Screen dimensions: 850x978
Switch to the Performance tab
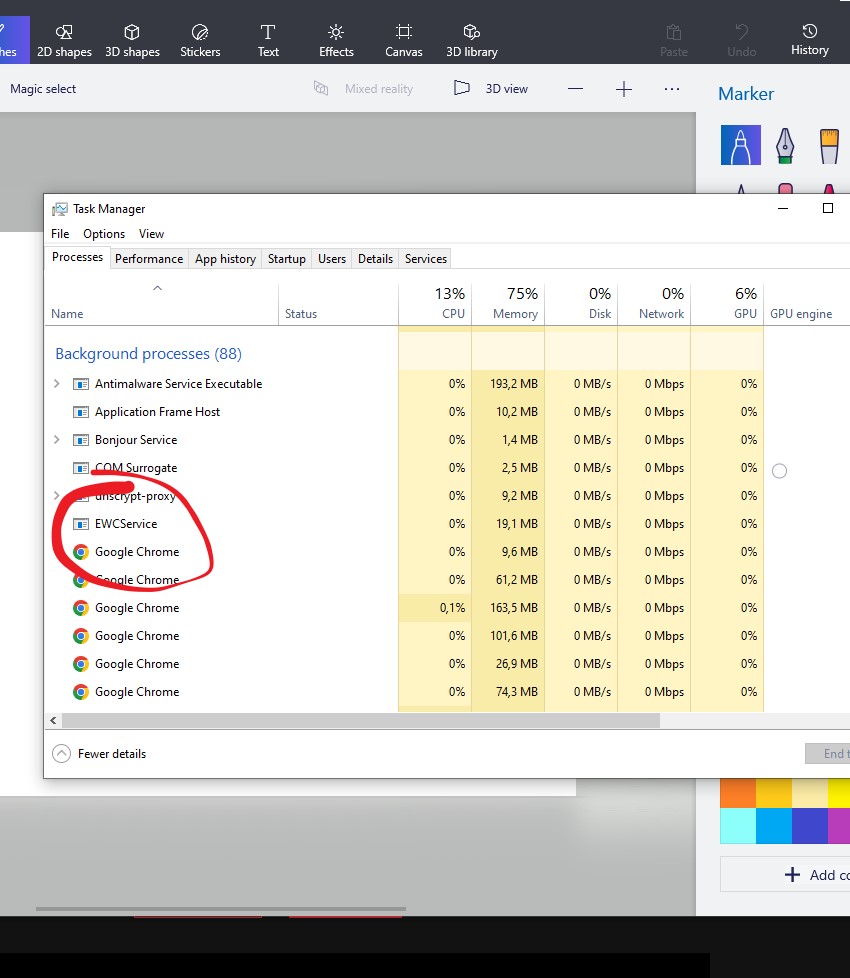pyautogui.click(x=149, y=259)
